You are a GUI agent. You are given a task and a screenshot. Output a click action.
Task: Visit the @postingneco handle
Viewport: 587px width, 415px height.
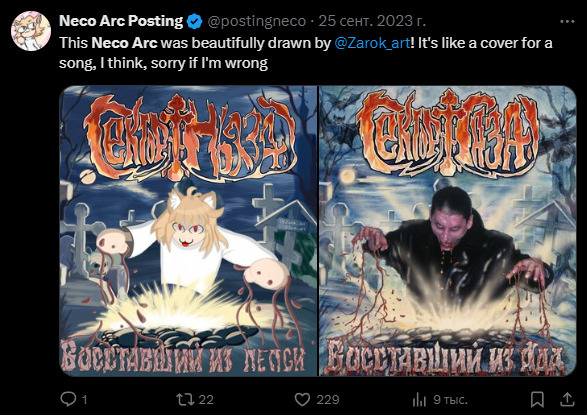[x=256, y=21]
